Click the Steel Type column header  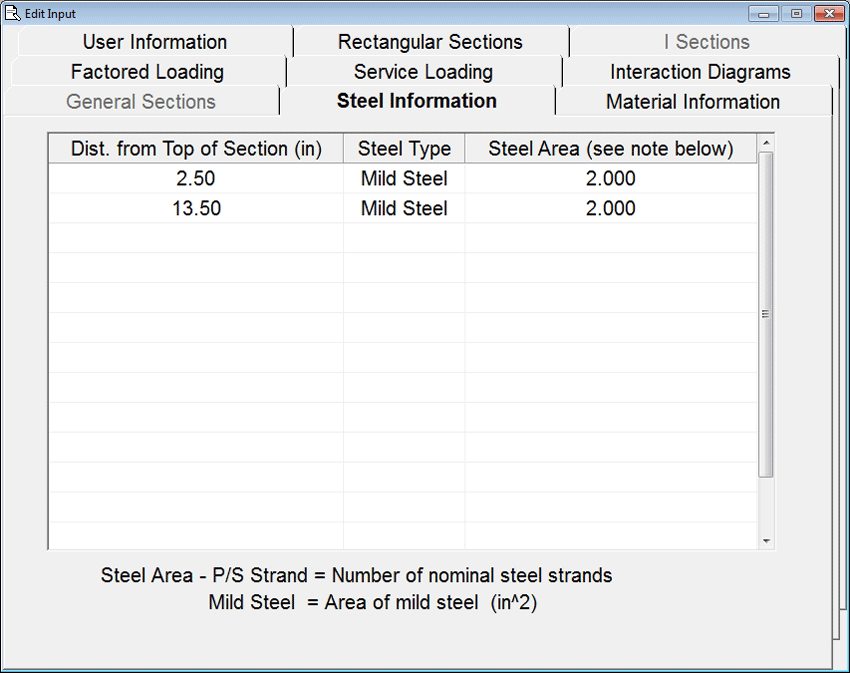404,149
